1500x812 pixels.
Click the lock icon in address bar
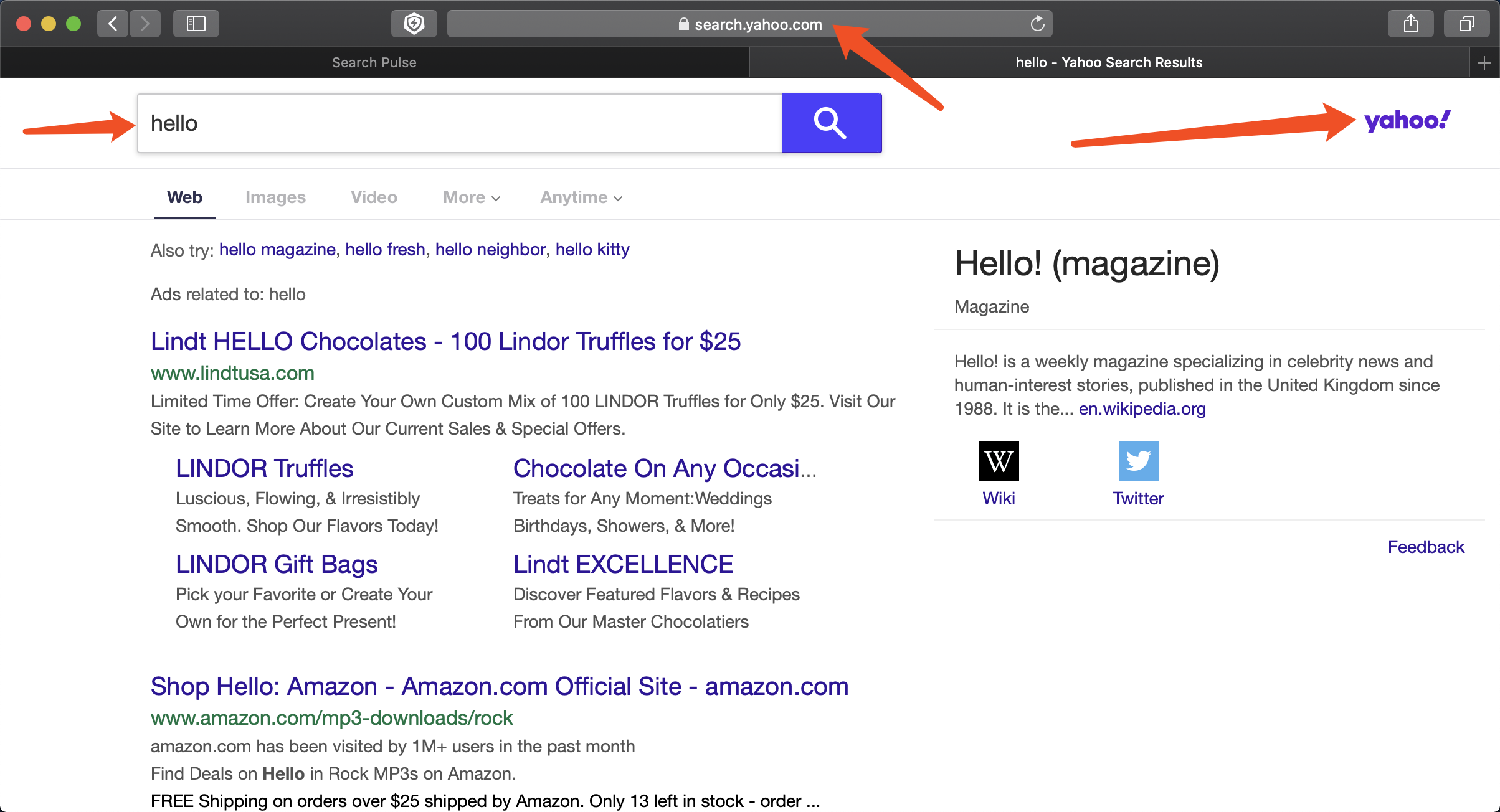(683, 24)
